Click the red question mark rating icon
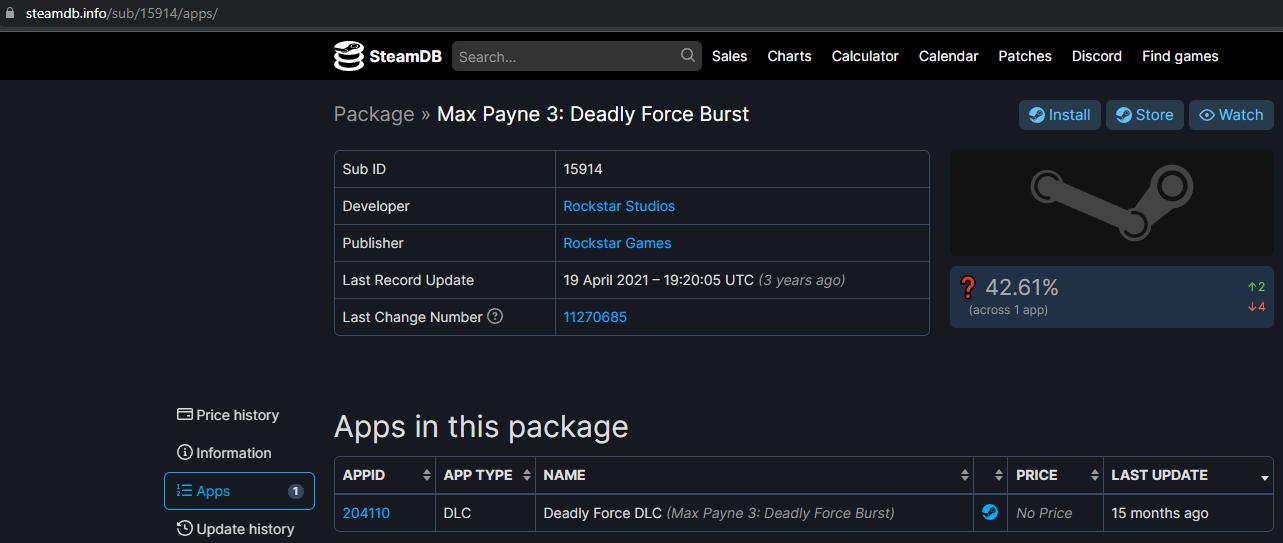This screenshot has width=1283, height=543. tap(967, 288)
